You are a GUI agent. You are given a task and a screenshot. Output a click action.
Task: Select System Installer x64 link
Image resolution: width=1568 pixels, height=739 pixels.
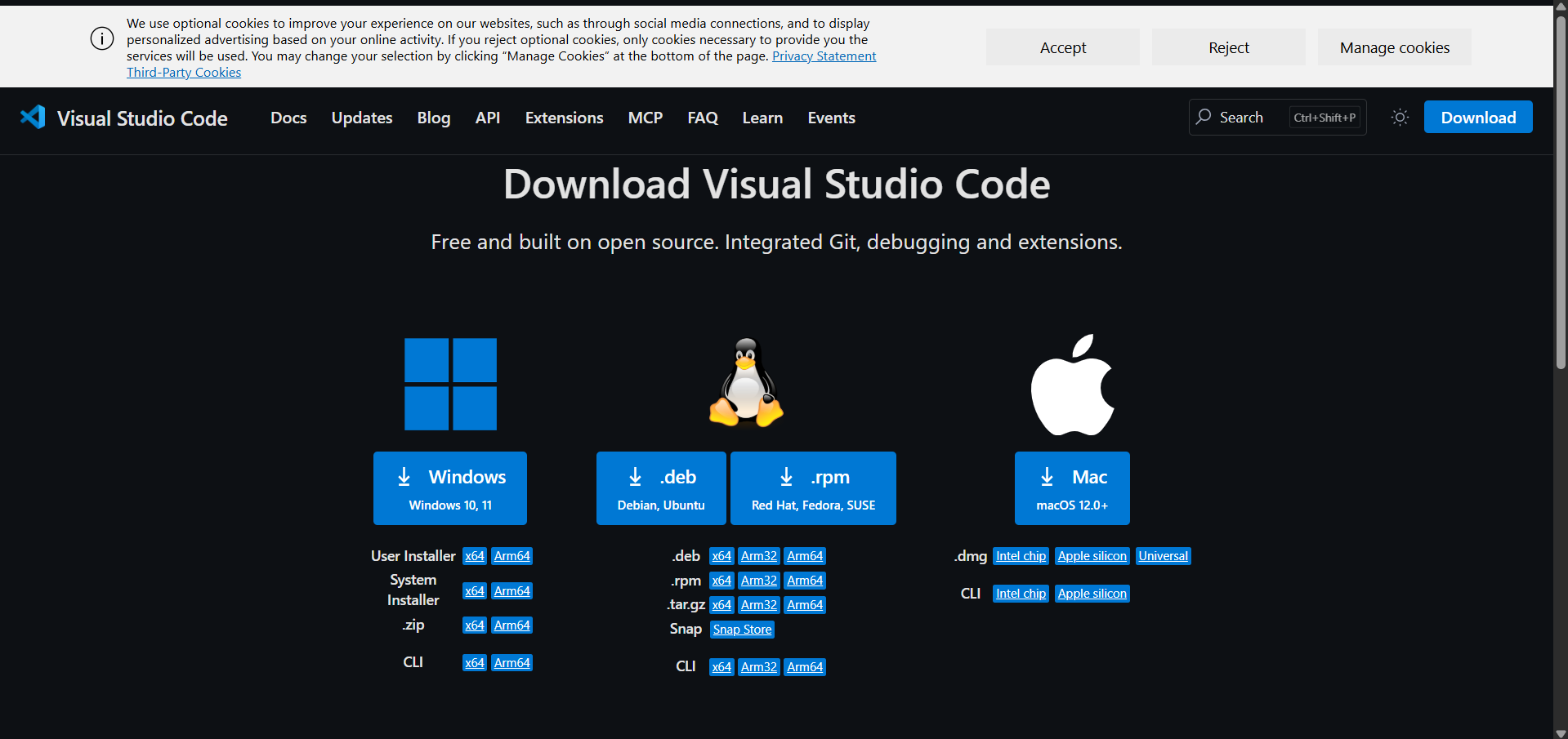pos(475,591)
